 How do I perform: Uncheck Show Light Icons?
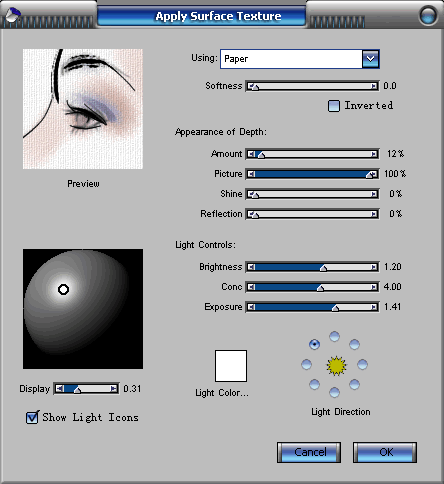(x=32, y=417)
